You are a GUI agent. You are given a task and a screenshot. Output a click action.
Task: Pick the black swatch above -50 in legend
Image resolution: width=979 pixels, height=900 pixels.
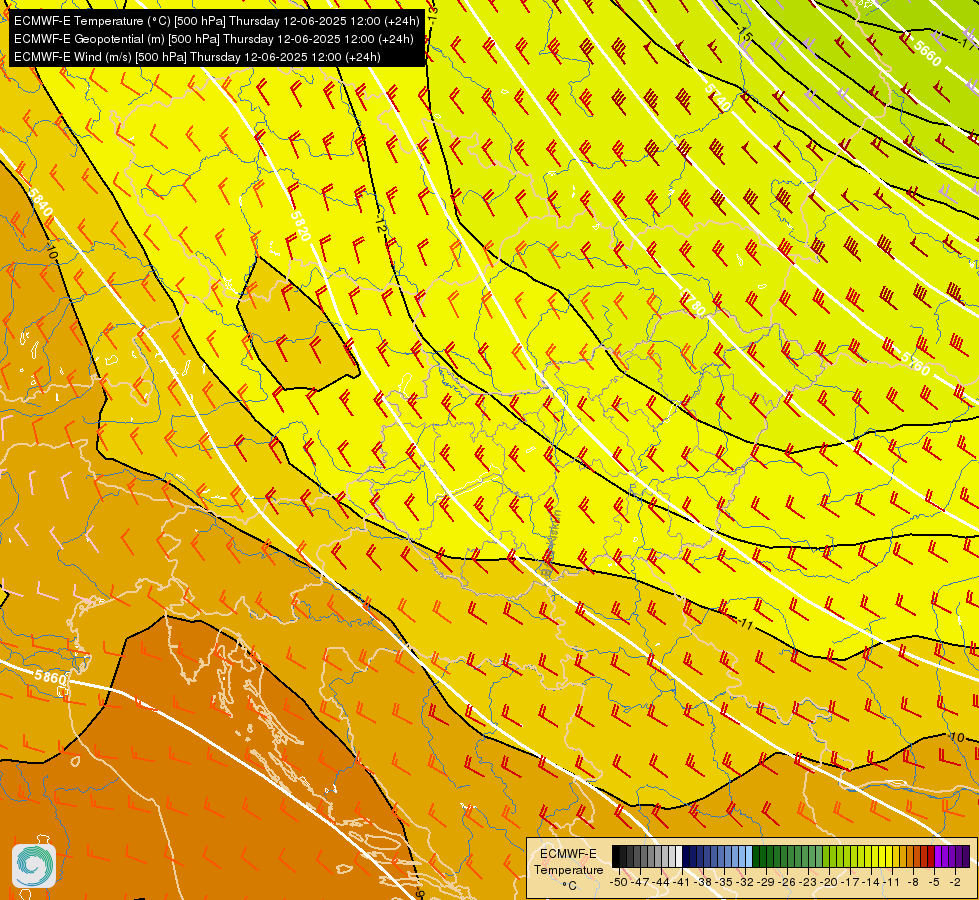click(616, 856)
